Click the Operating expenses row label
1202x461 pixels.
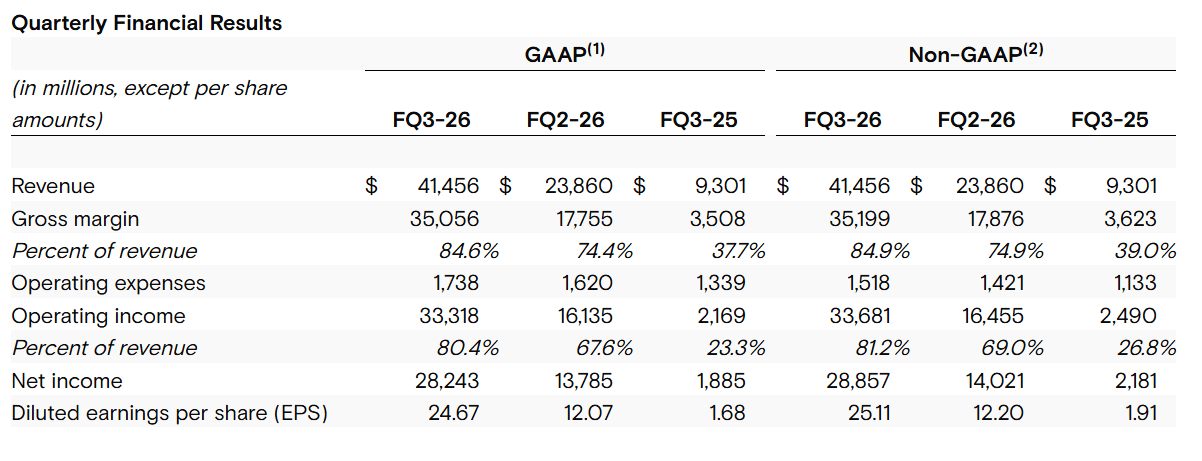(108, 283)
